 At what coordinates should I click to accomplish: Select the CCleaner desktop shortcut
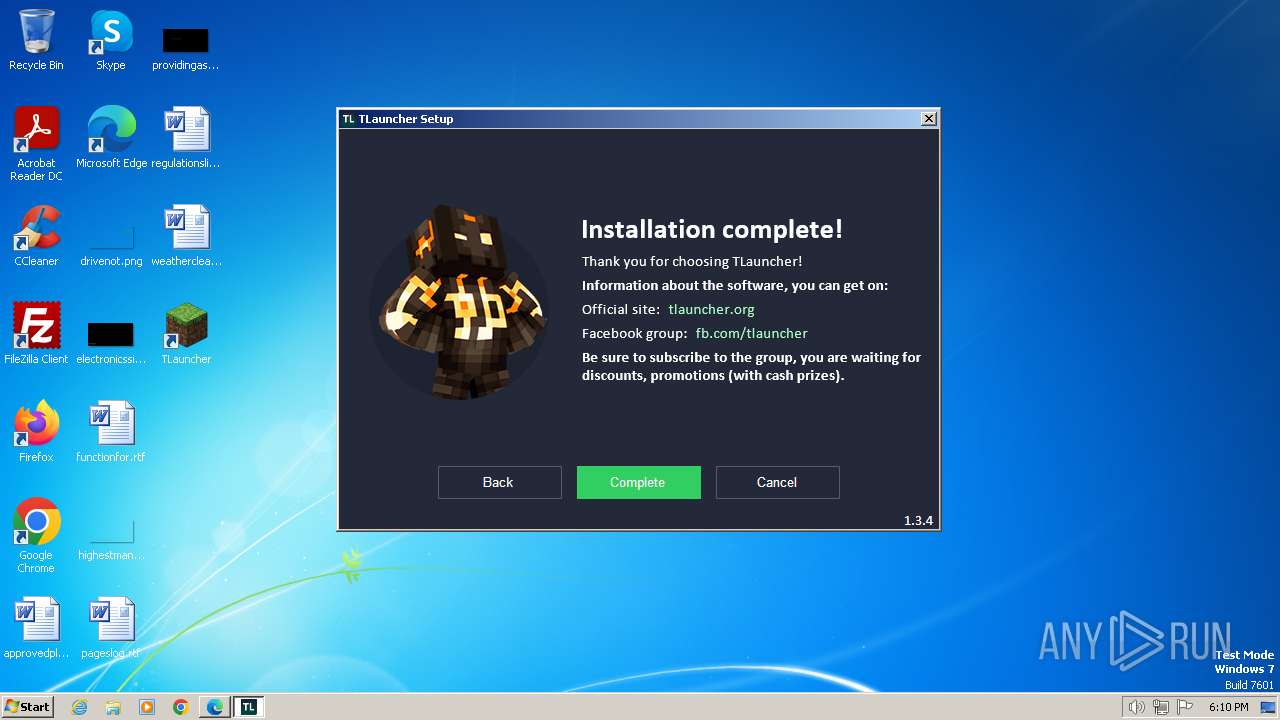pyautogui.click(x=36, y=236)
